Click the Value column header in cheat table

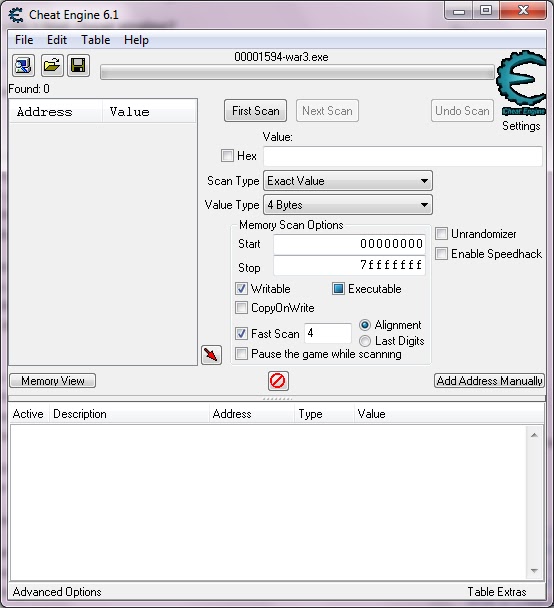[449, 414]
